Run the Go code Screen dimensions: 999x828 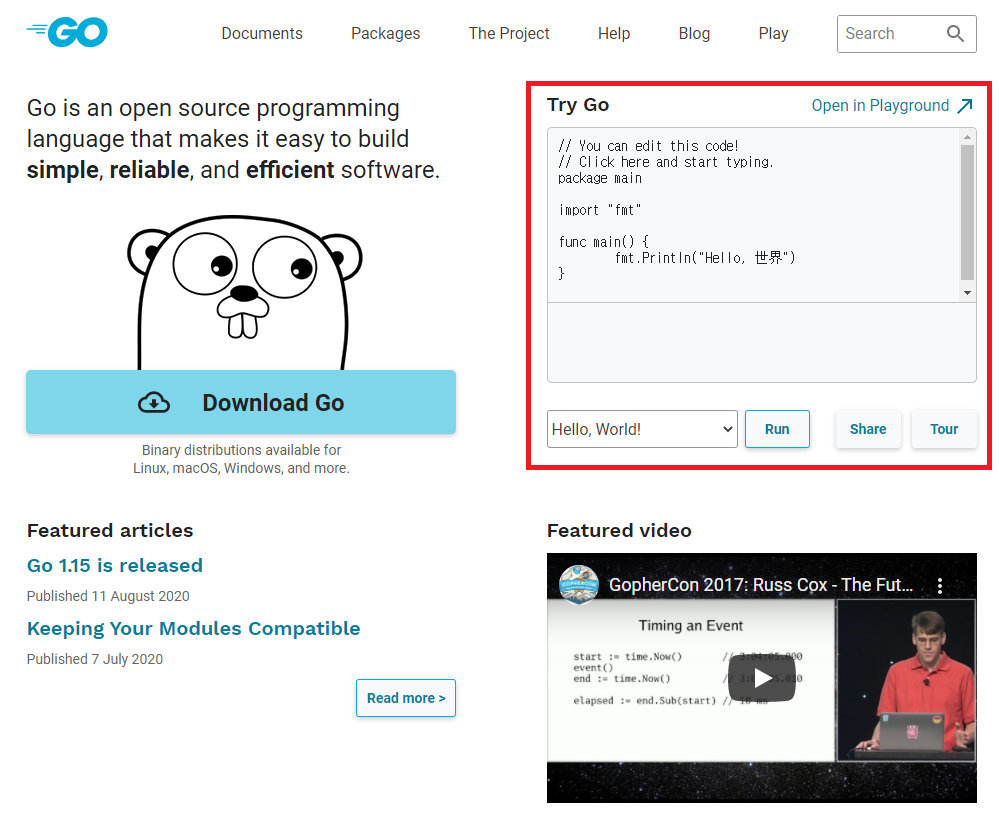click(x=777, y=429)
